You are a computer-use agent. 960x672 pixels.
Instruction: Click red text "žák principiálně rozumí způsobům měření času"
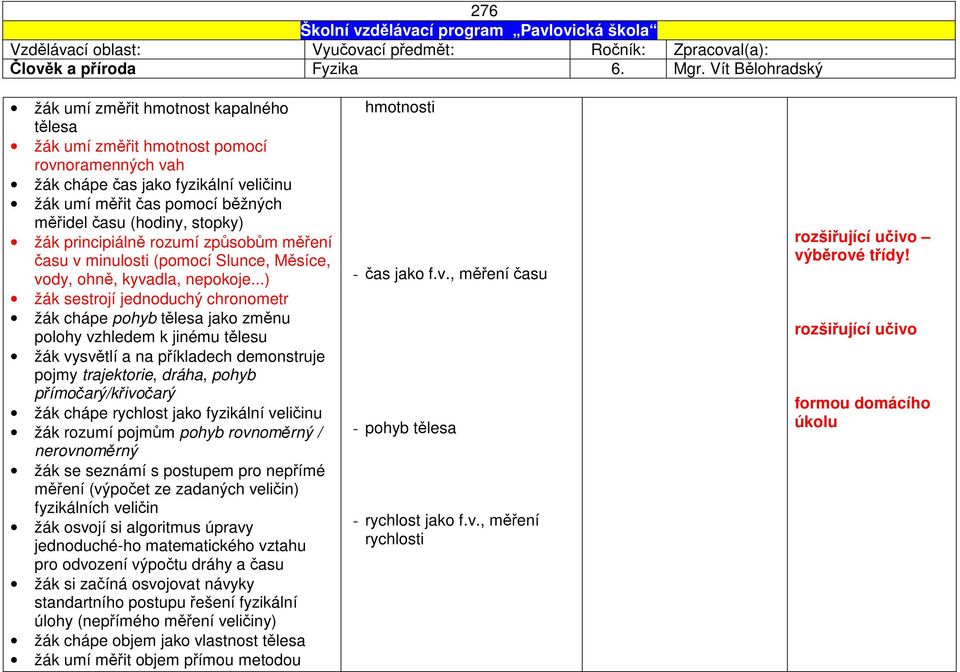tap(183, 261)
